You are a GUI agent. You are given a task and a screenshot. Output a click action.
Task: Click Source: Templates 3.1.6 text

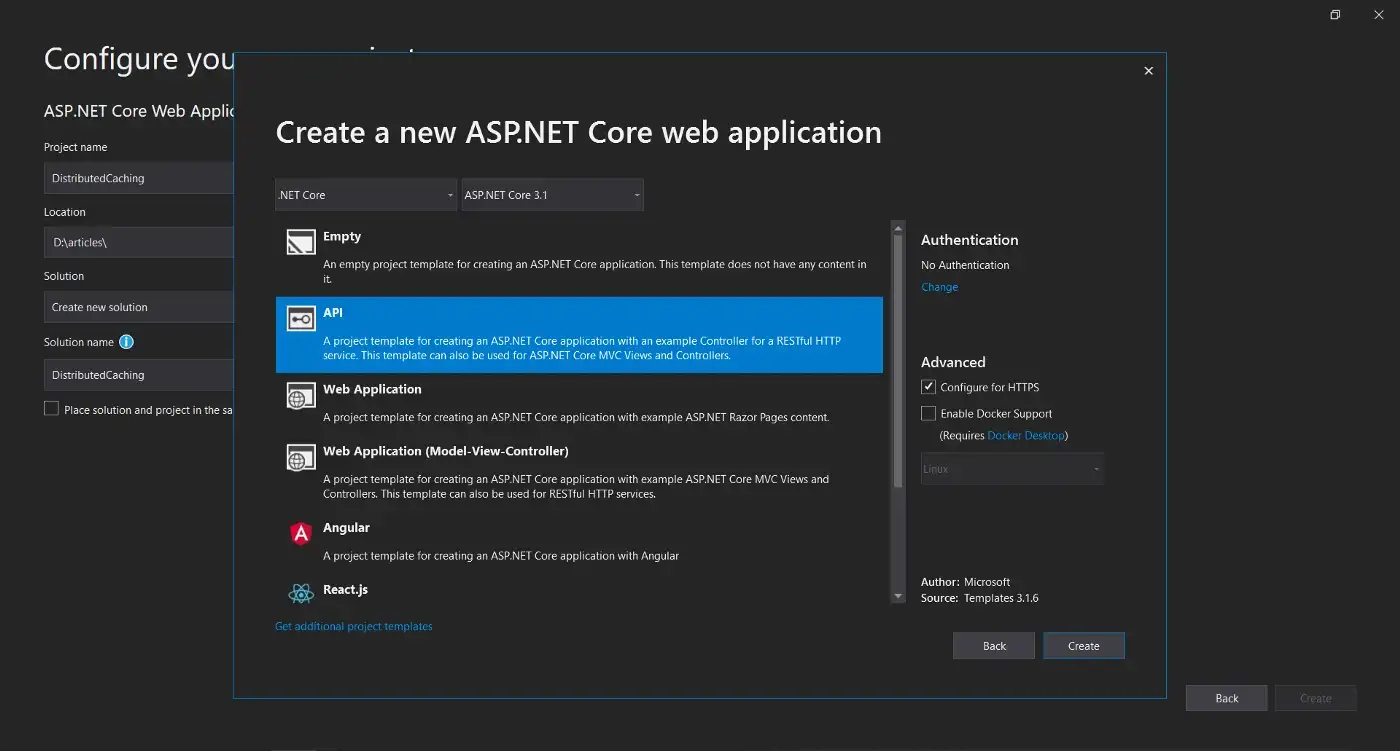pos(980,598)
